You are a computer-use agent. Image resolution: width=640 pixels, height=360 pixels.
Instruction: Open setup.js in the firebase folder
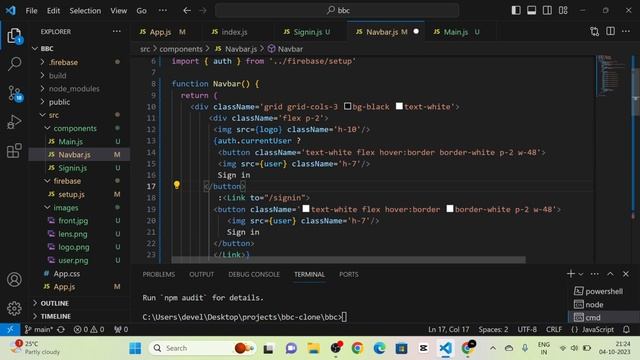[x=79, y=194]
